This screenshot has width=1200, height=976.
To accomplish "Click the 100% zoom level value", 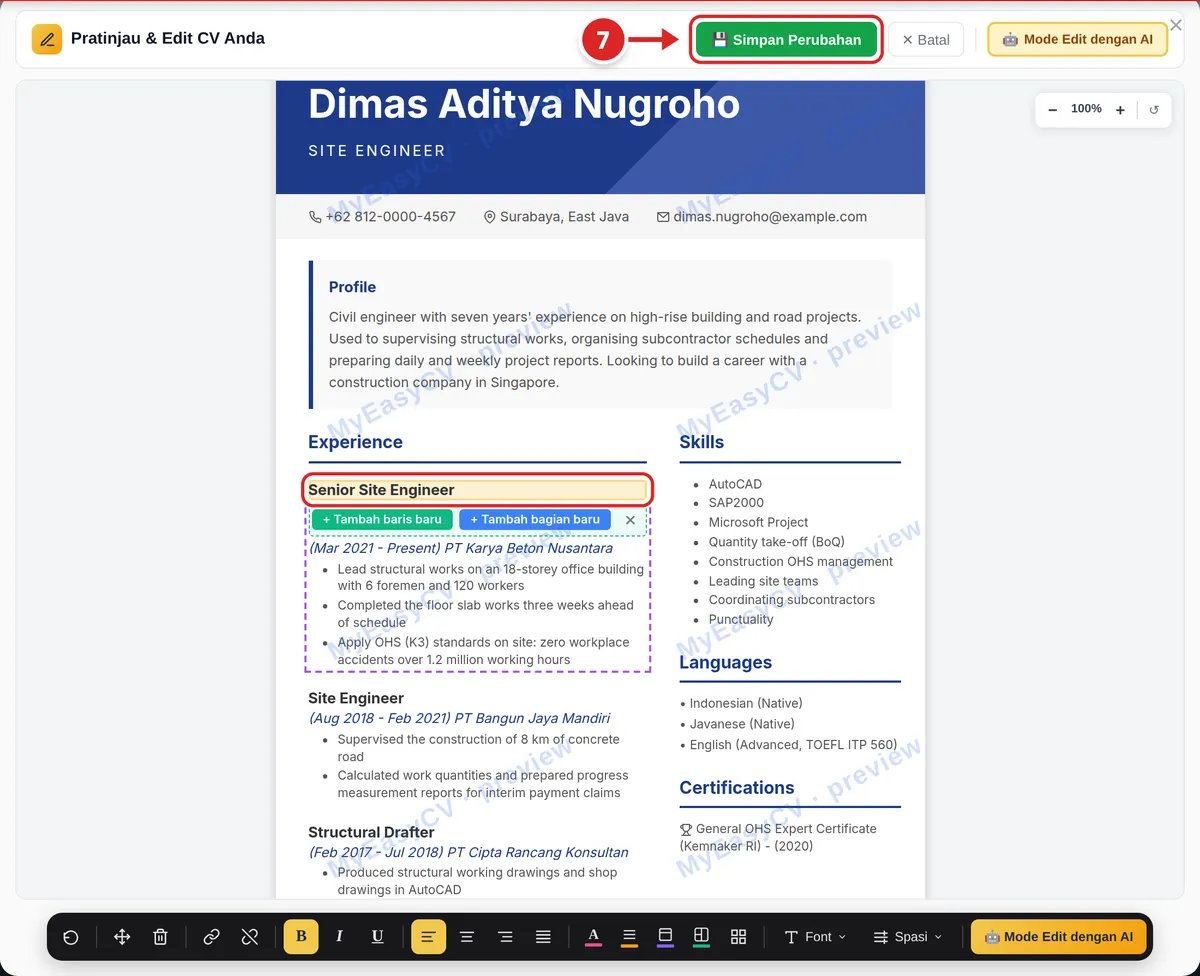I will [1086, 109].
